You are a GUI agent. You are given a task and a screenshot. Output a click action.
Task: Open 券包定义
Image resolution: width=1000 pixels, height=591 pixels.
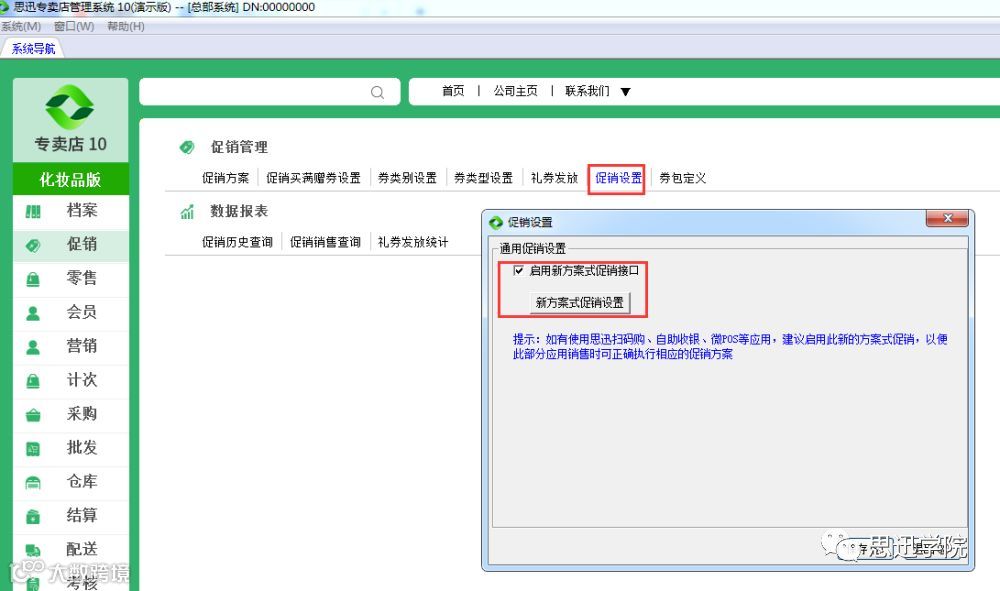coord(682,178)
